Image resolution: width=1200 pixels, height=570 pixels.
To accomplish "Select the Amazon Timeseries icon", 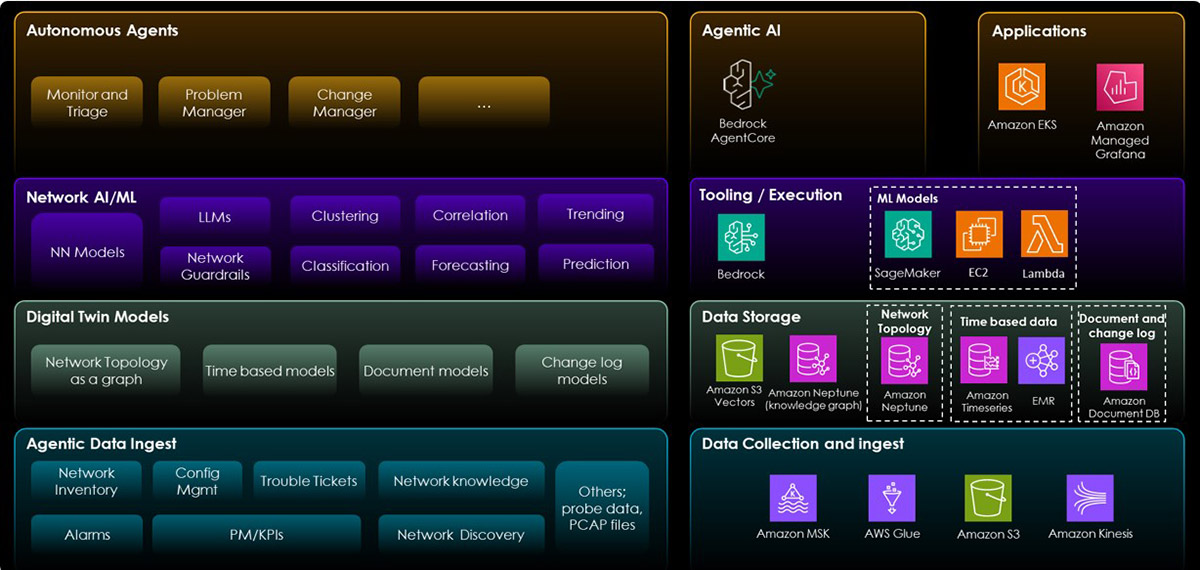I will point(984,360).
